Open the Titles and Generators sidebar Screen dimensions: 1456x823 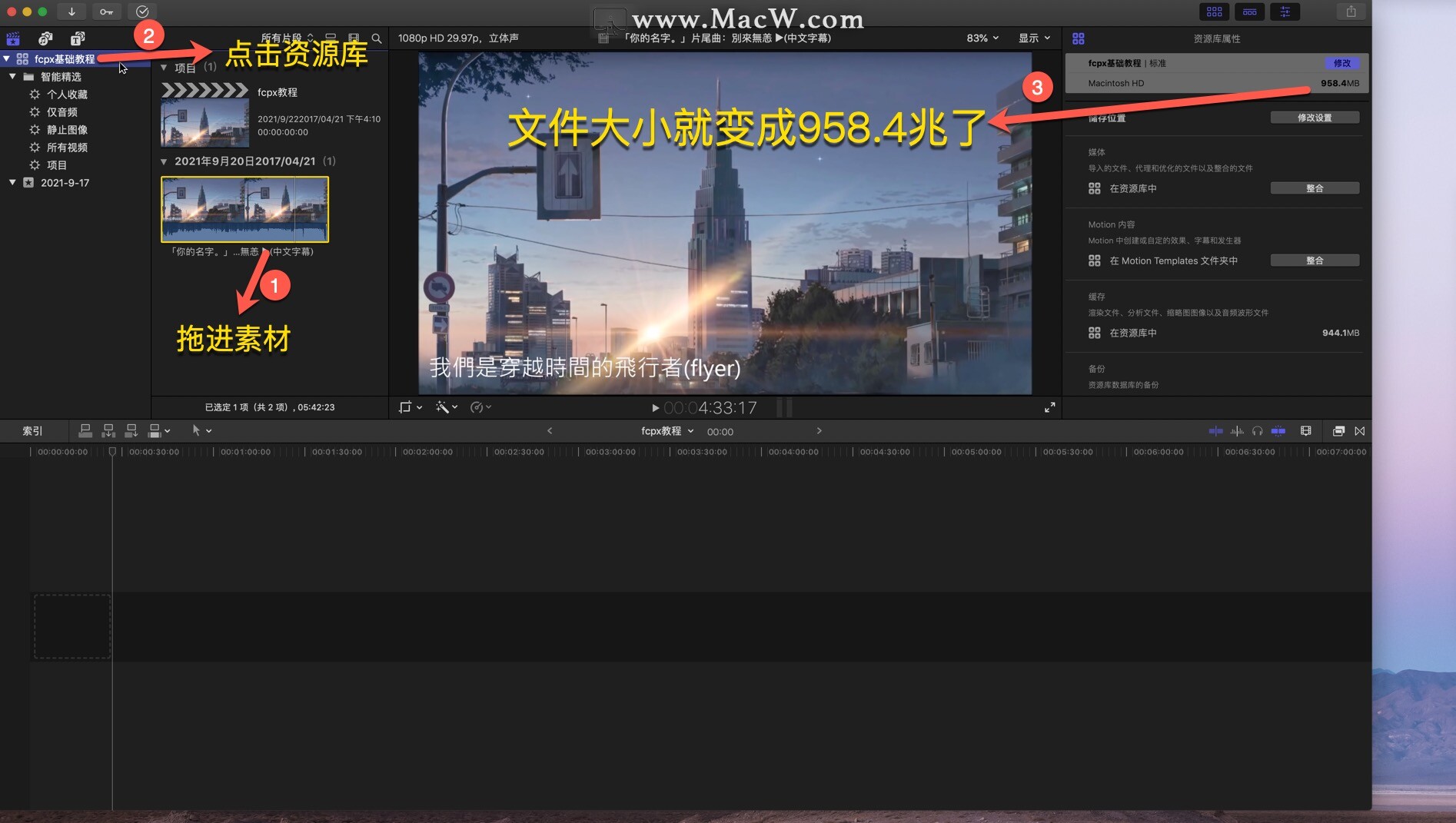tap(78, 38)
